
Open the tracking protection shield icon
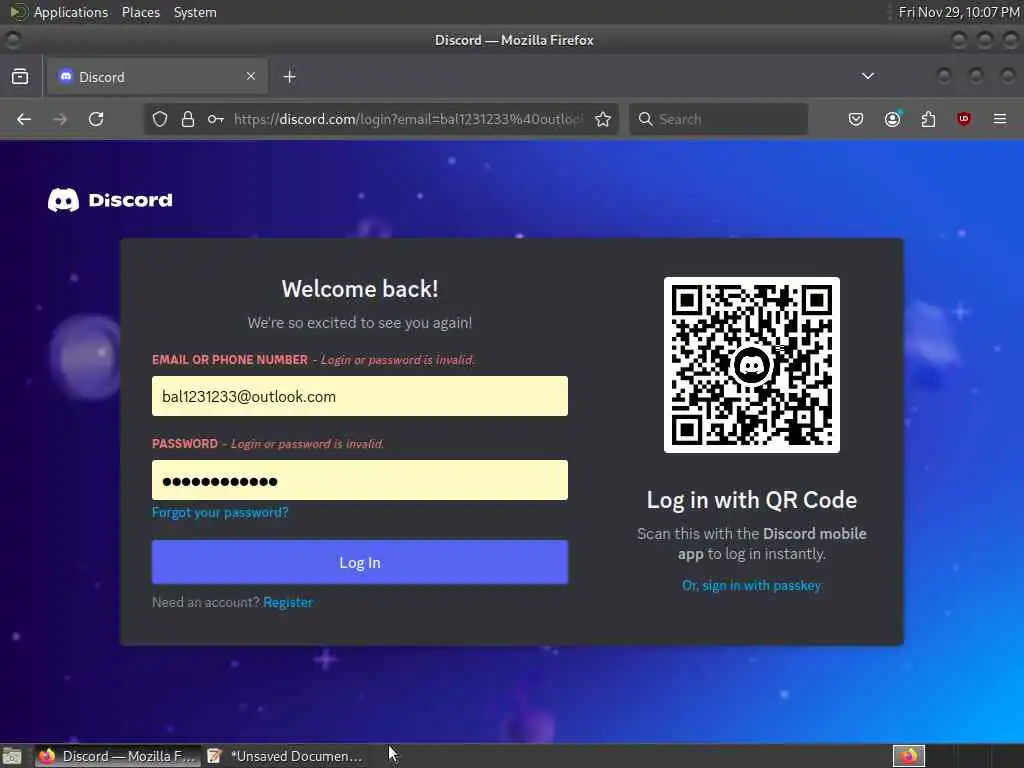pos(160,119)
